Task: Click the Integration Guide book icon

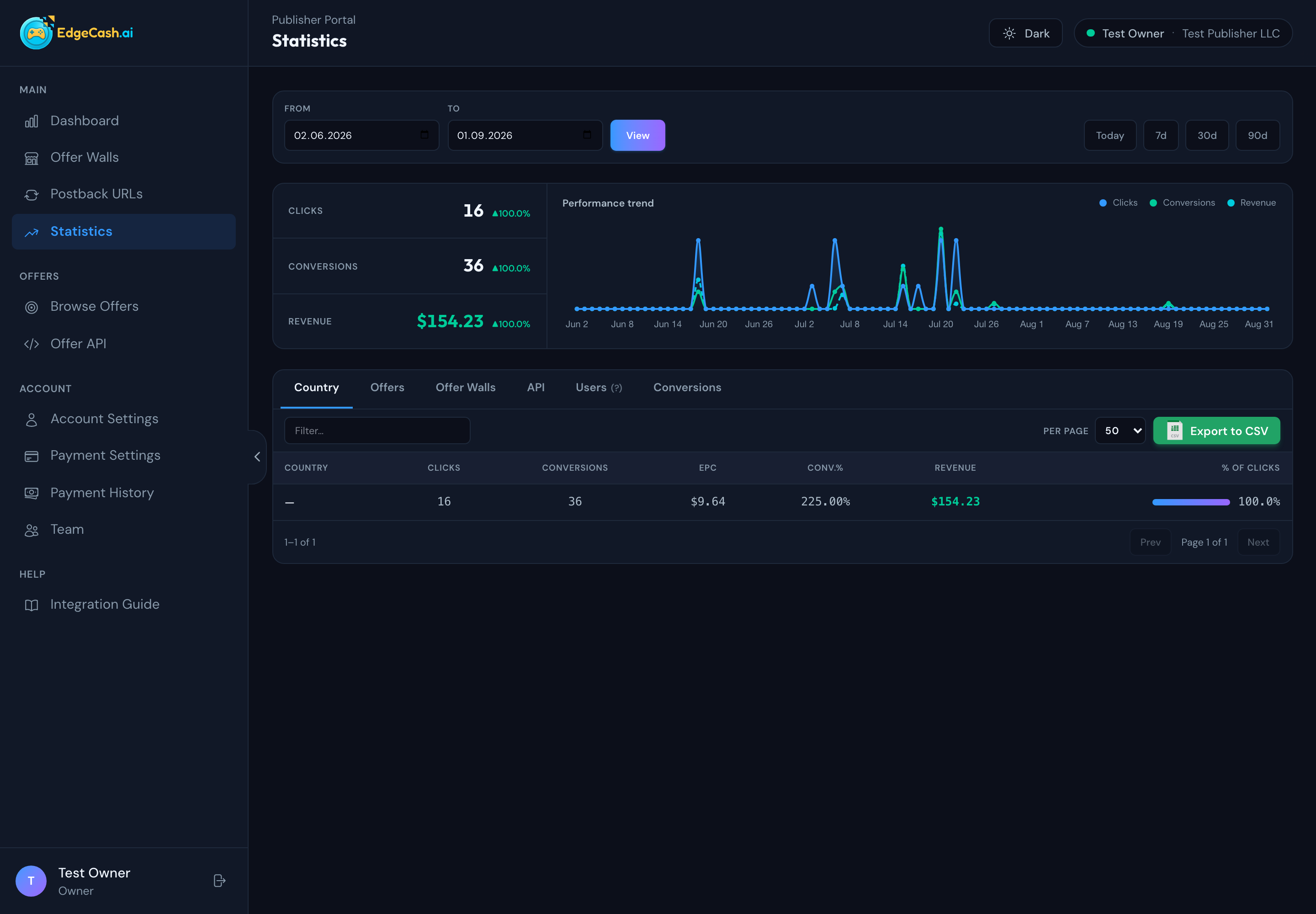Action: click(x=32, y=606)
